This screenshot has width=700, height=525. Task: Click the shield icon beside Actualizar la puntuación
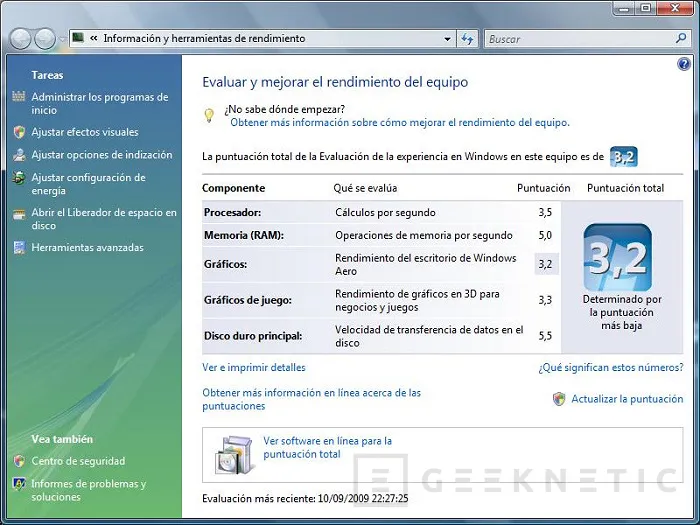(558, 399)
